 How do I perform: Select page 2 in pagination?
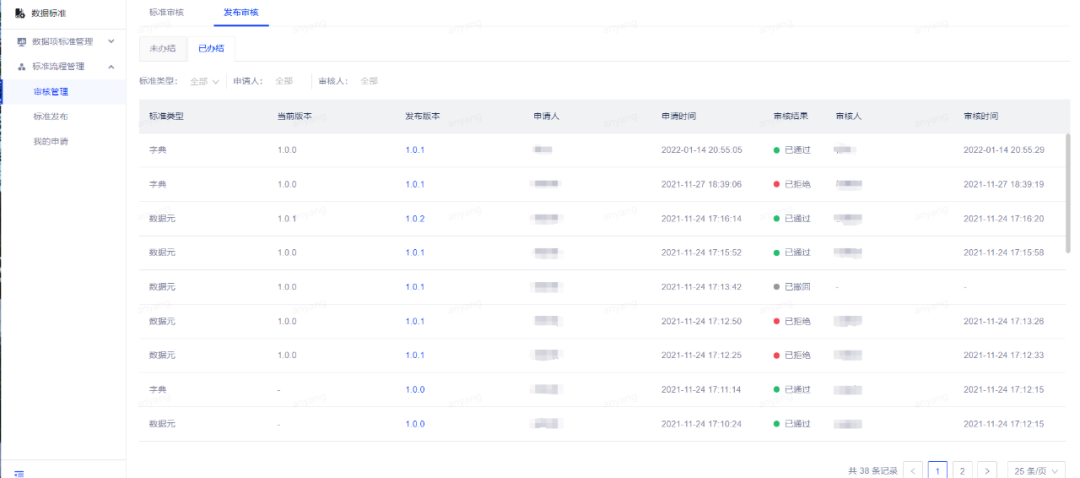point(962,471)
